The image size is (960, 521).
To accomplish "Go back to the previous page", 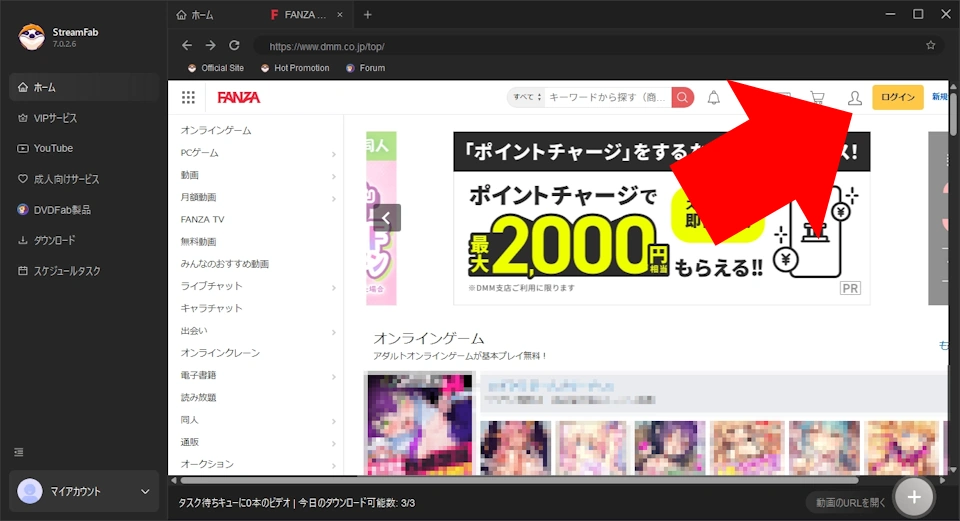I will coord(187,45).
